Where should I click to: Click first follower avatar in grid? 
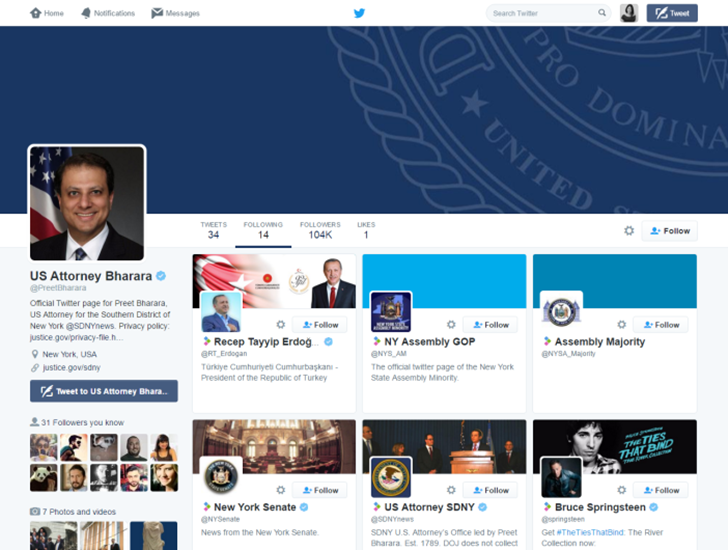(x=44, y=447)
